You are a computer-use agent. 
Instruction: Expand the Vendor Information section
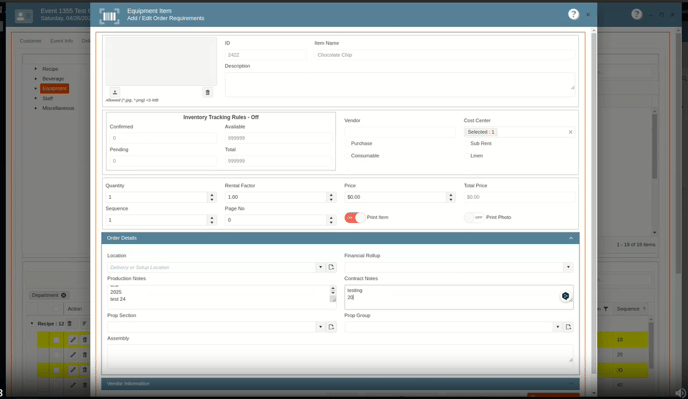coord(571,384)
